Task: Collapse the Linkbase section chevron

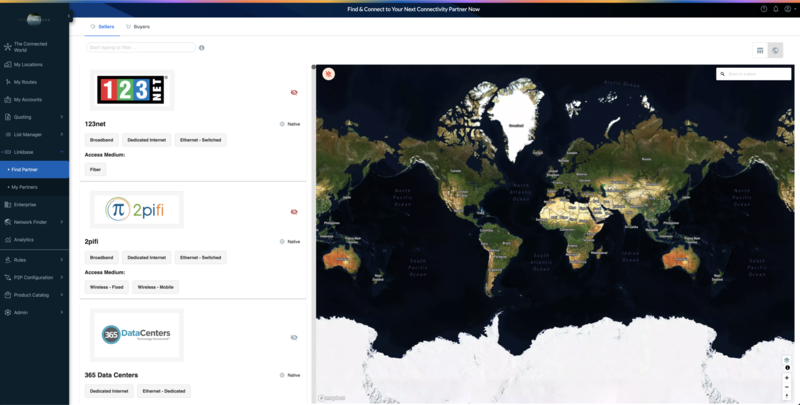Action: point(62,152)
